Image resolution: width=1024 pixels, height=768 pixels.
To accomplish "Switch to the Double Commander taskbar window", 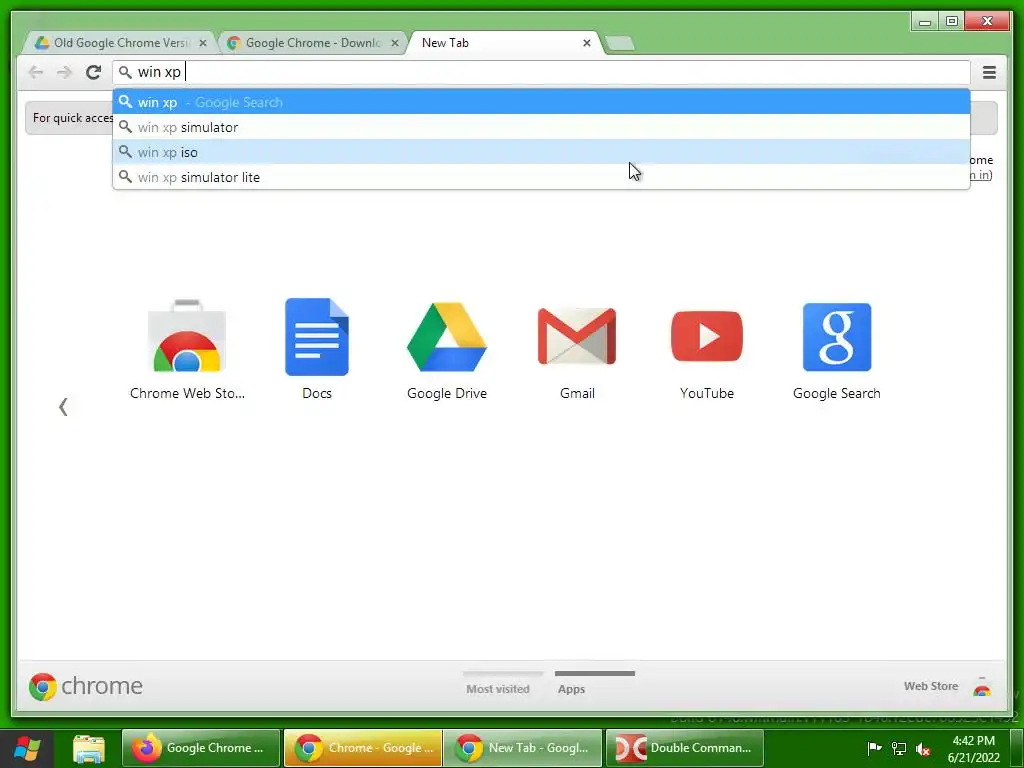I will click(684, 748).
